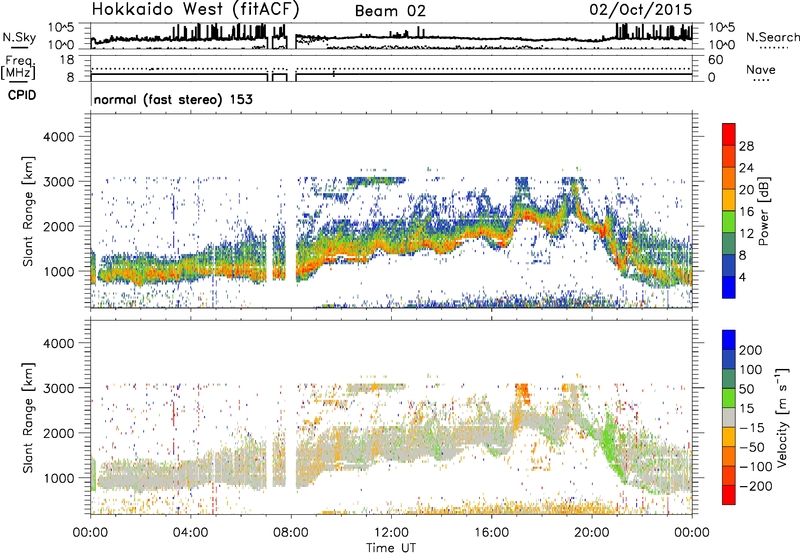Click the '1000' tick of velocity panel
Viewport: 800px width, 554px height.
click(x=59, y=478)
